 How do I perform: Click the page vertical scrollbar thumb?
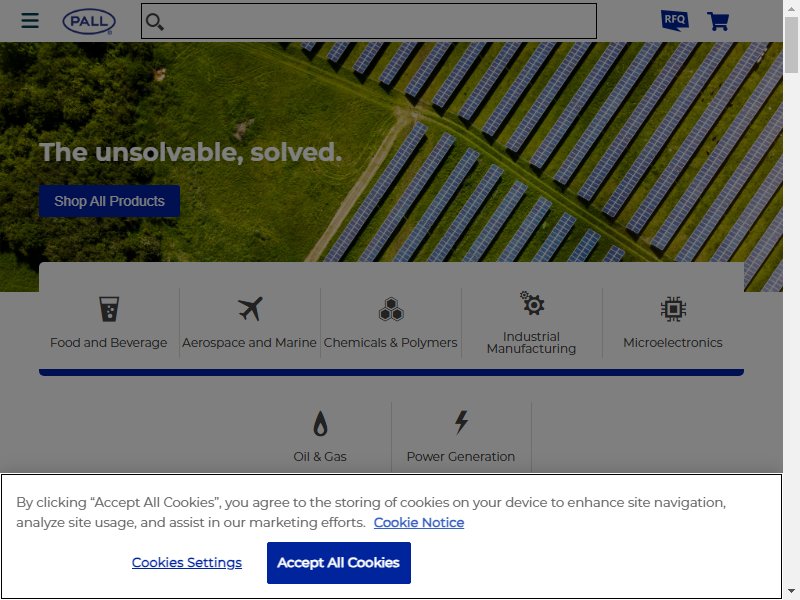(791, 45)
